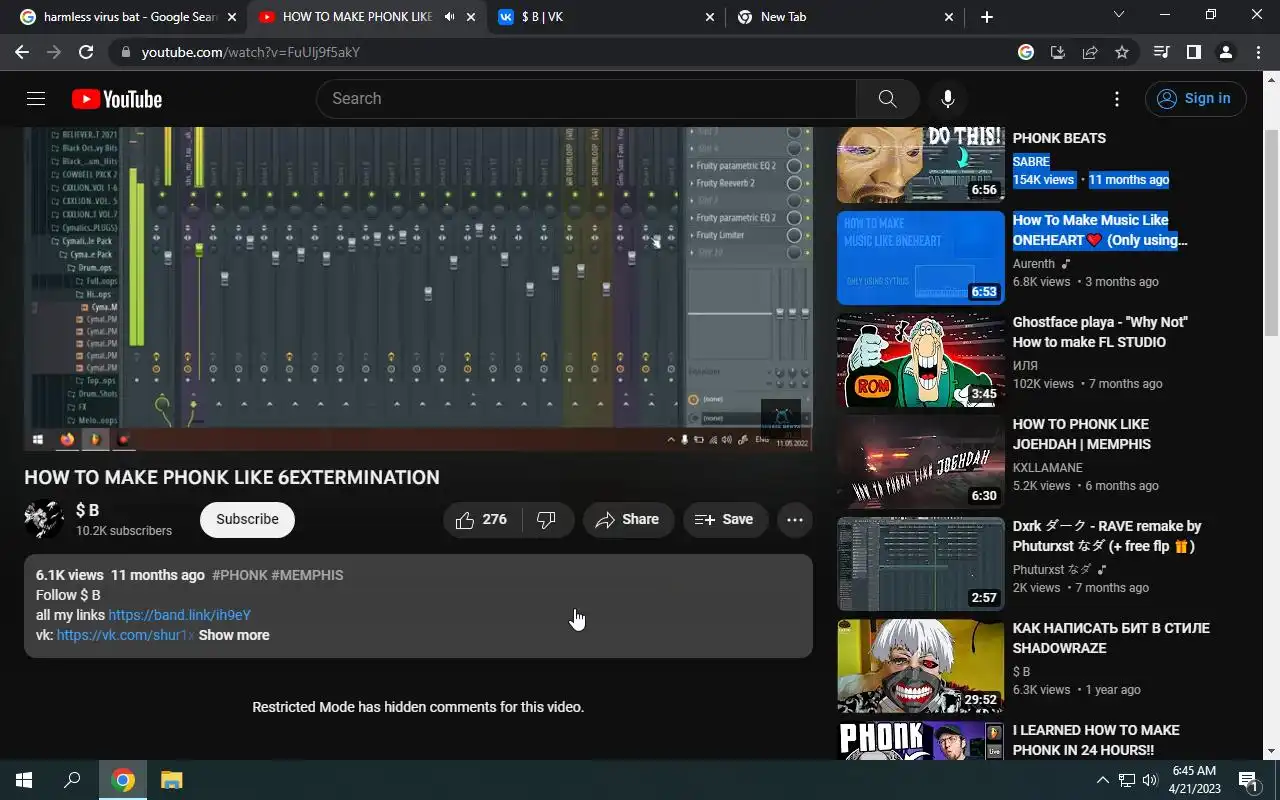Viewport: 1280px width, 800px height.
Task: Click the #PHONK hashtag
Action: click(x=240, y=575)
